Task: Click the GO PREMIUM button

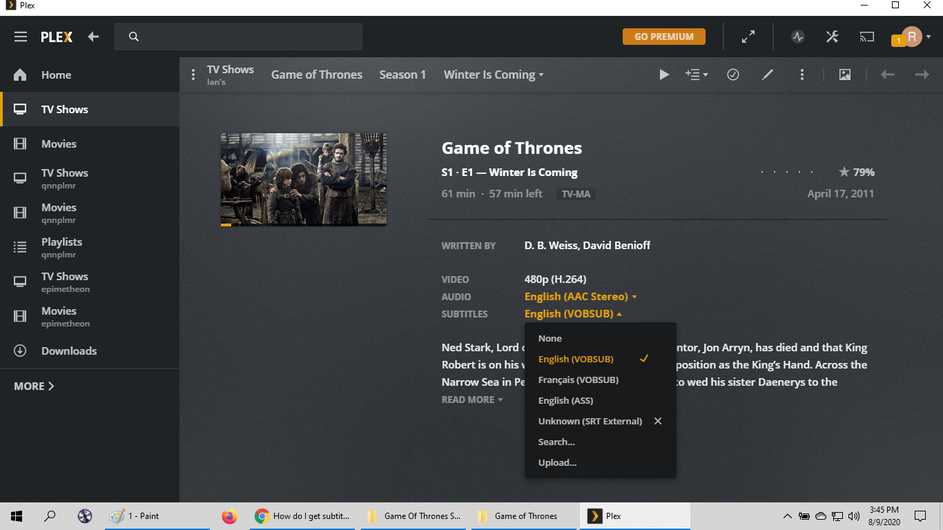Action: pyautogui.click(x=664, y=37)
